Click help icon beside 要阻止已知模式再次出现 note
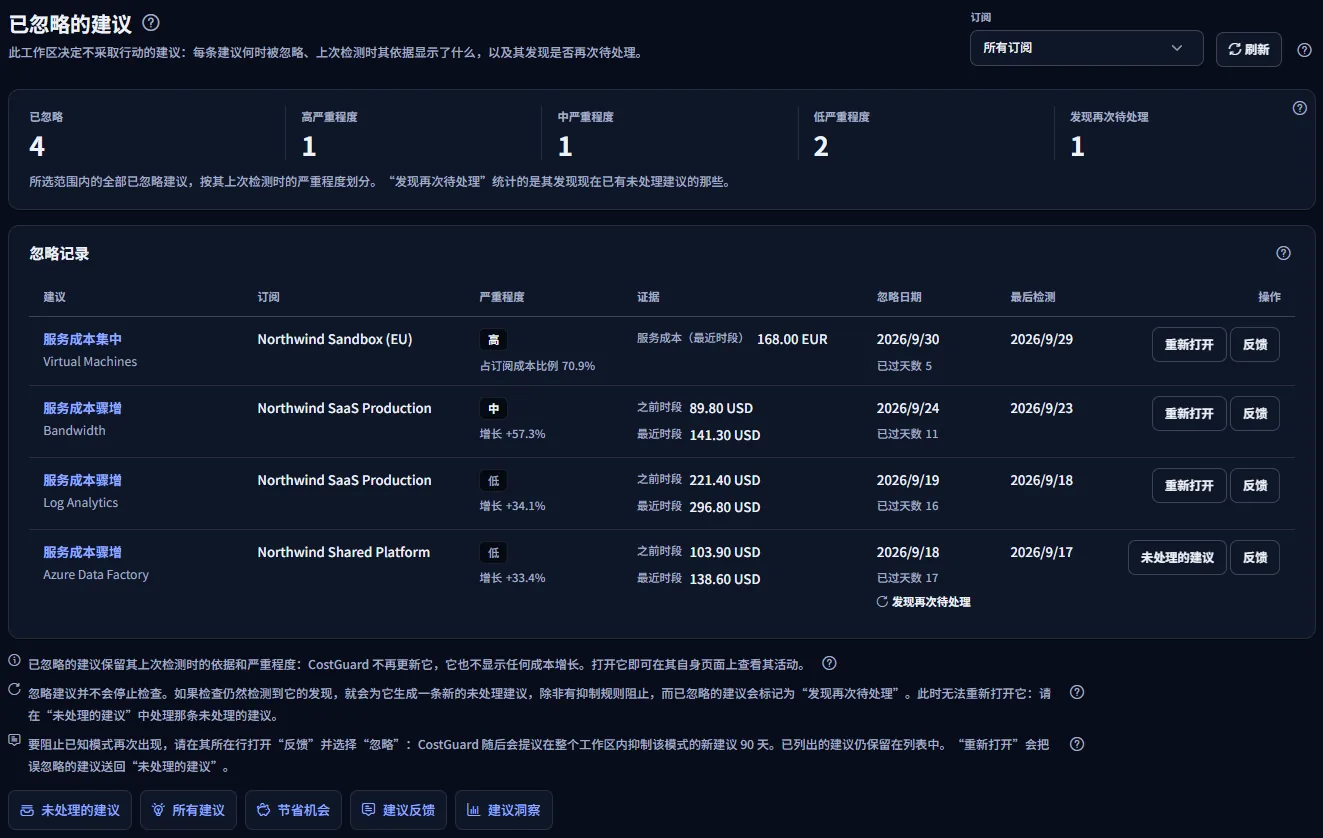The image size is (1323, 838). click(1077, 745)
